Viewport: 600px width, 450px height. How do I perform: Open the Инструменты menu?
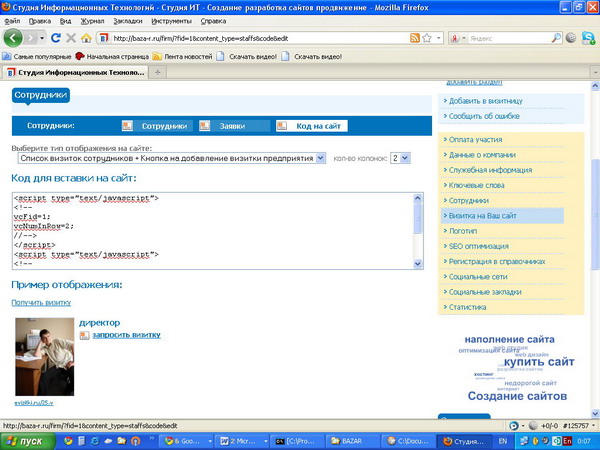pos(171,21)
